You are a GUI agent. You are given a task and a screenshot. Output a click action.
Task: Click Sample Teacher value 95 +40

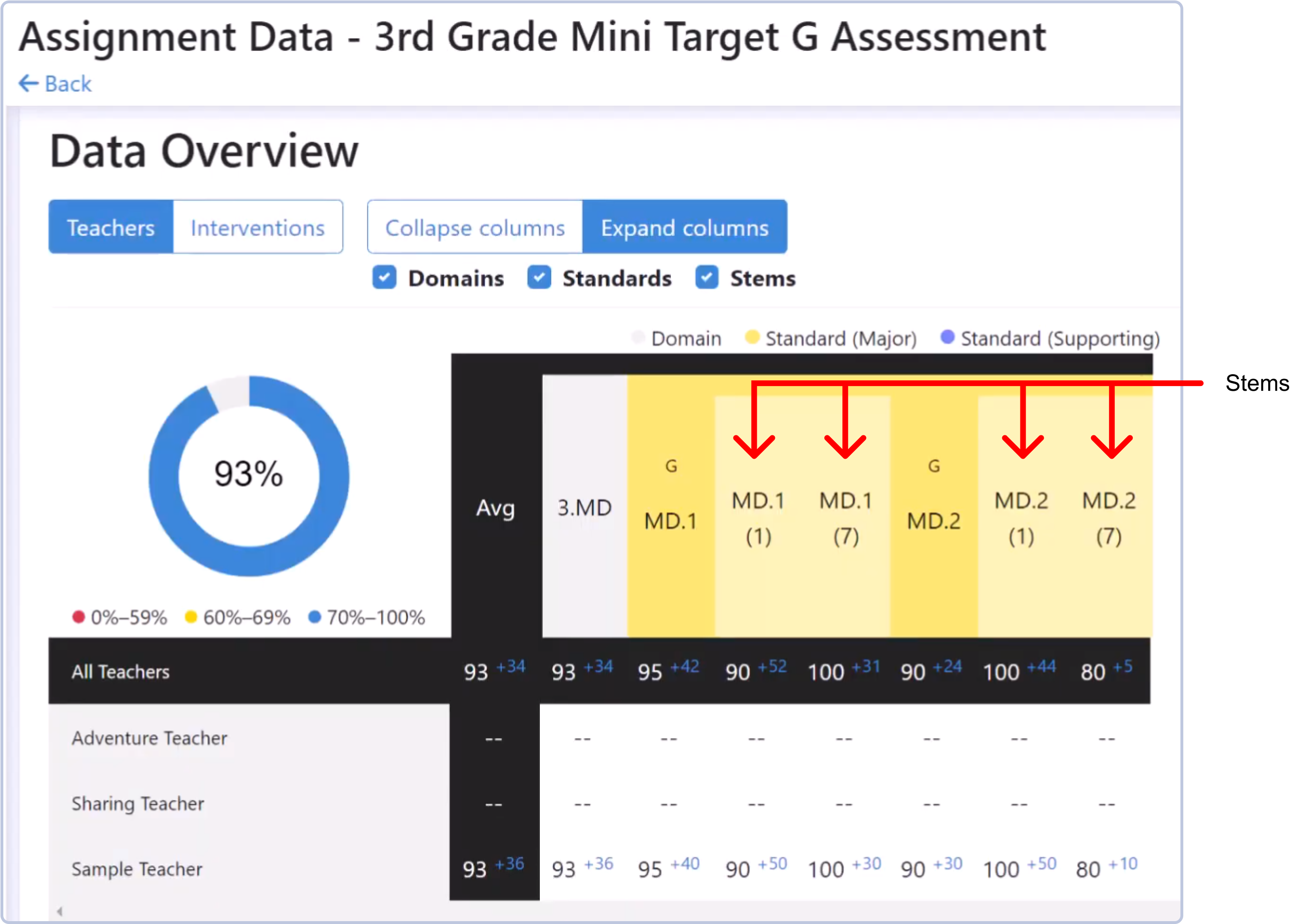tap(669, 868)
